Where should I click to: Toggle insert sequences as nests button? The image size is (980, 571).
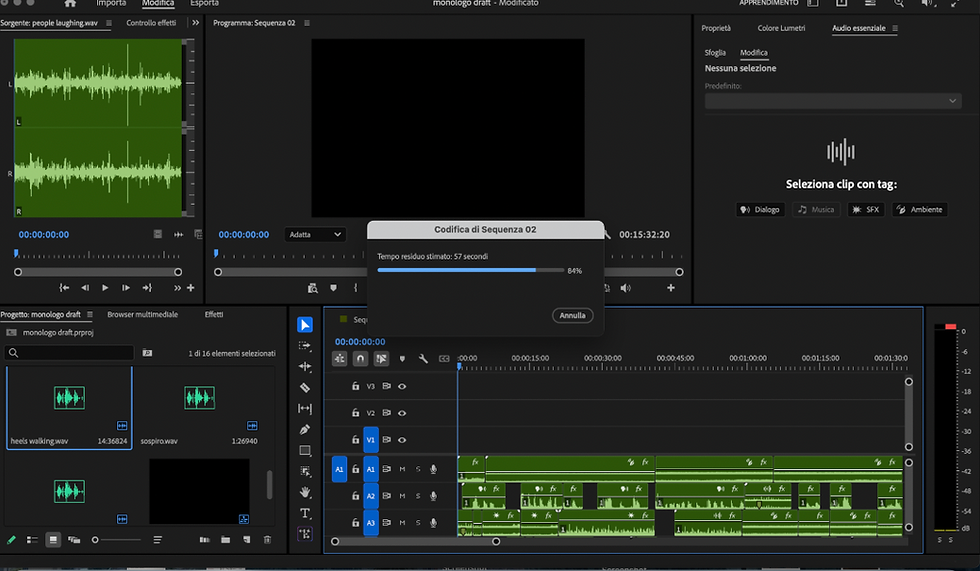pos(339,359)
